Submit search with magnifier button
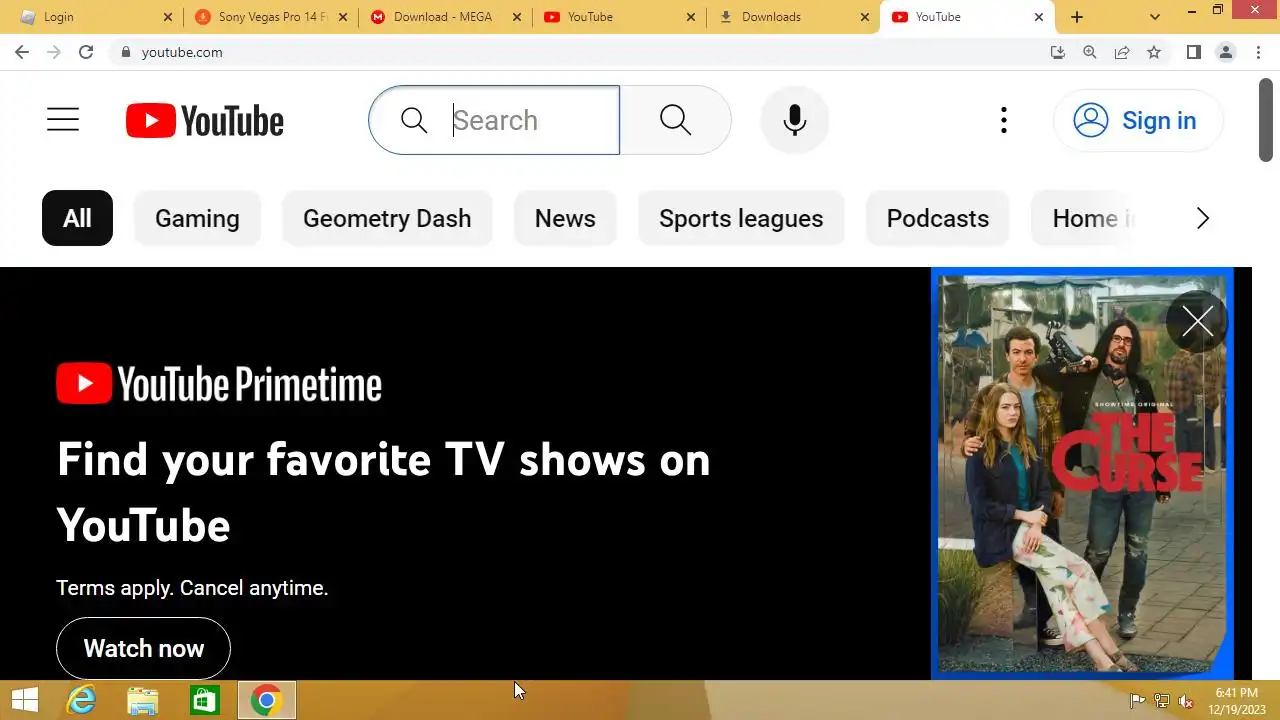This screenshot has height=720, width=1280. pyautogui.click(x=676, y=120)
